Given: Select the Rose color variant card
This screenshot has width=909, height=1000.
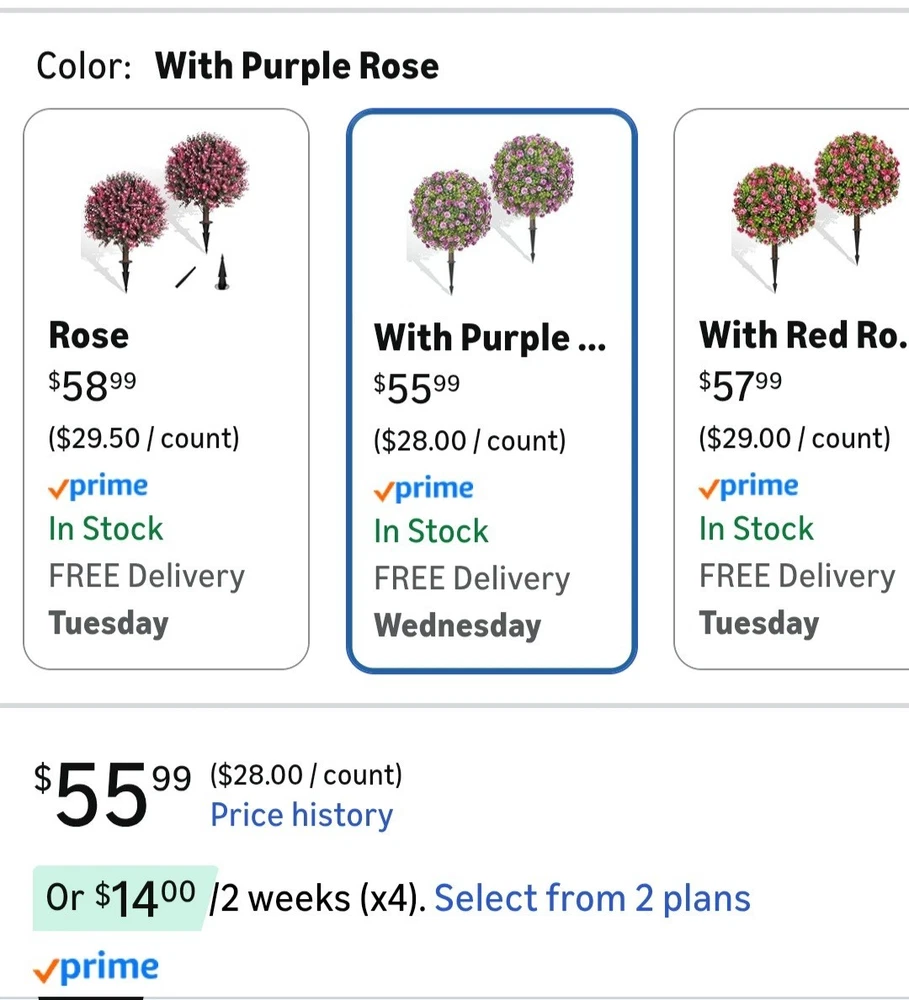Looking at the screenshot, I should point(166,389).
